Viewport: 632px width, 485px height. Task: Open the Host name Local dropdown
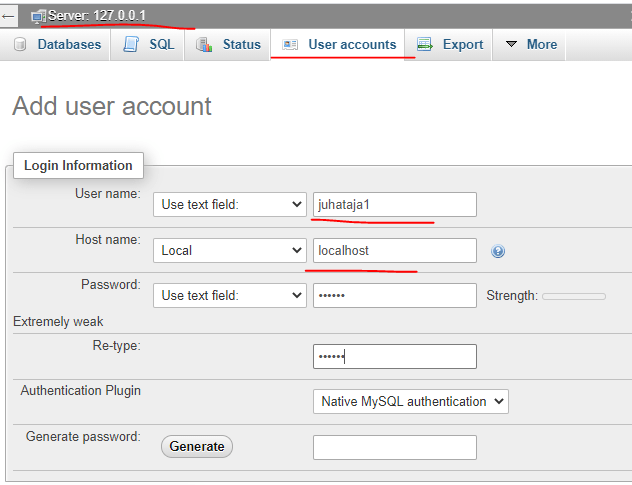tap(230, 250)
